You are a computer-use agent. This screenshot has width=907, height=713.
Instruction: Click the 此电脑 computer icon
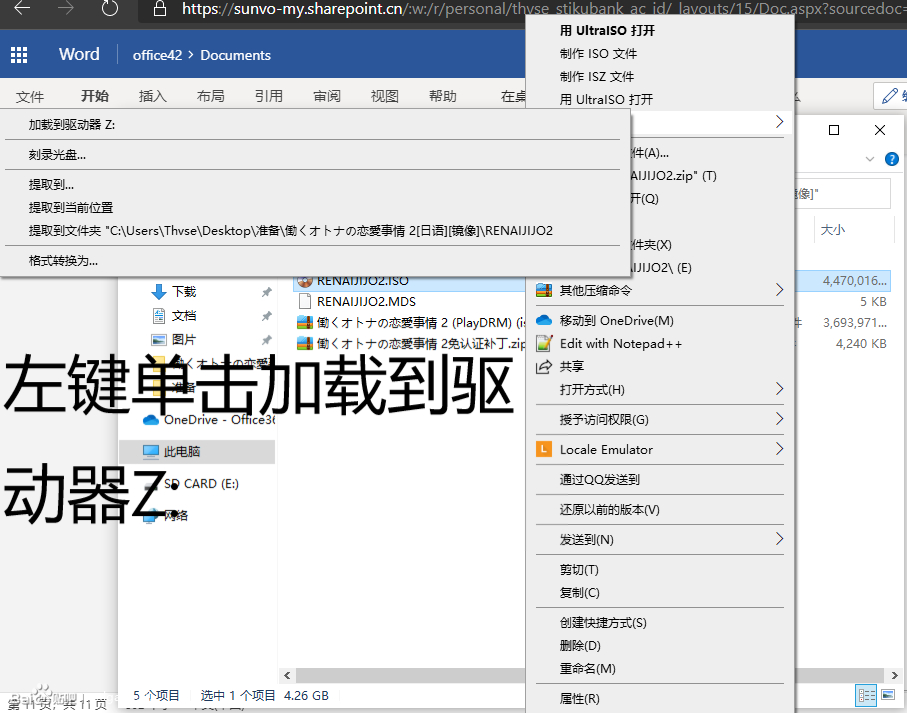pyautogui.click(x=150, y=452)
